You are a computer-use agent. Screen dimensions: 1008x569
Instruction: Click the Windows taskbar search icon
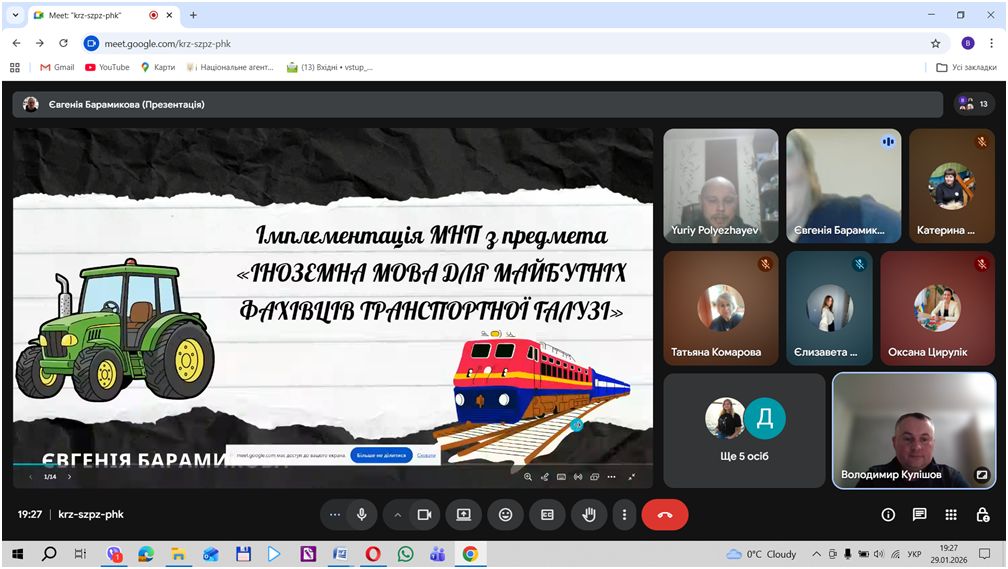tap(48, 553)
